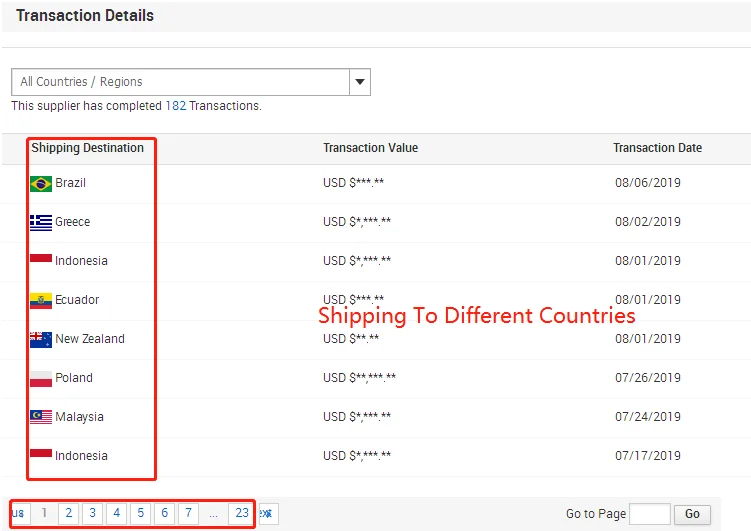This screenshot has width=751, height=531.
Task: Click the Ecuador flag icon
Action: tap(41, 301)
